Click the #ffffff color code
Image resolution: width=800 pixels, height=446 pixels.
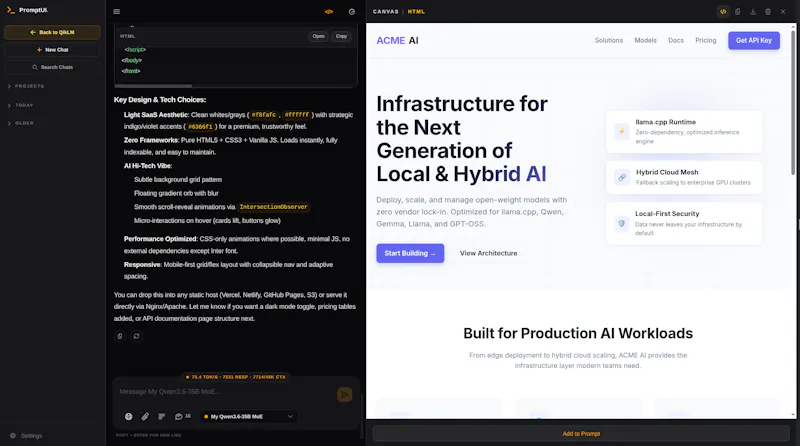coord(297,115)
